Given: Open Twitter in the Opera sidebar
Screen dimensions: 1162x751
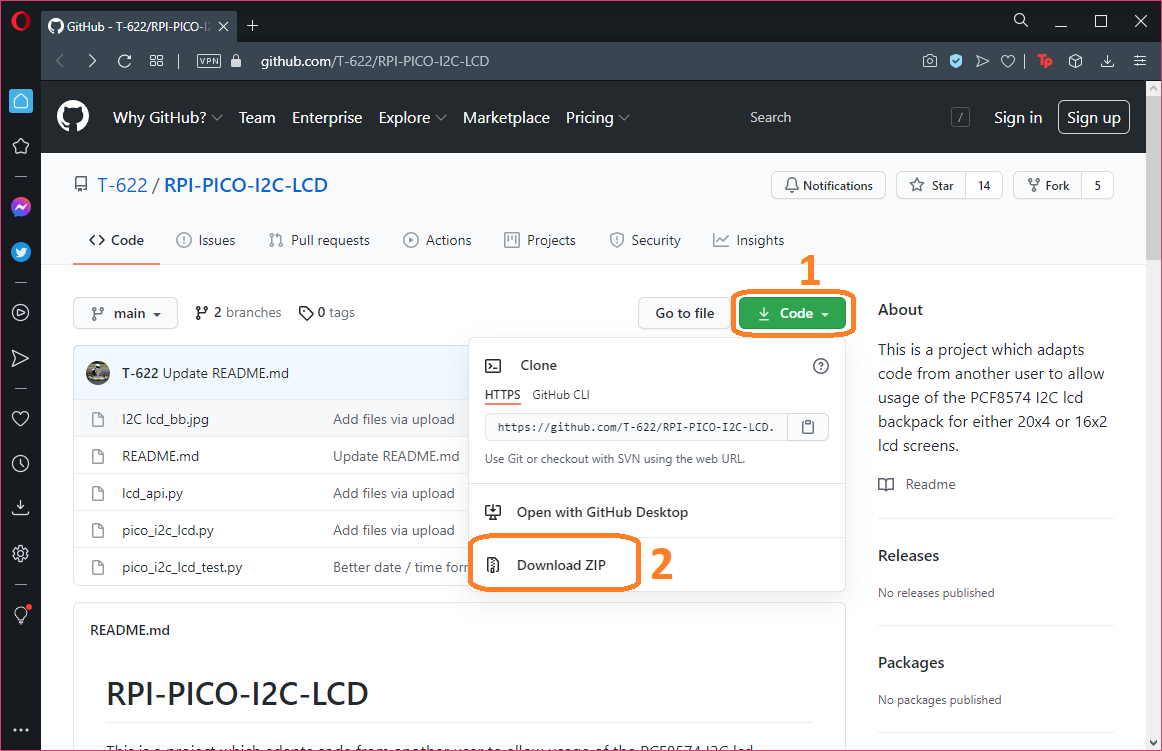Looking at the screenshot, I should coord(20,252).
